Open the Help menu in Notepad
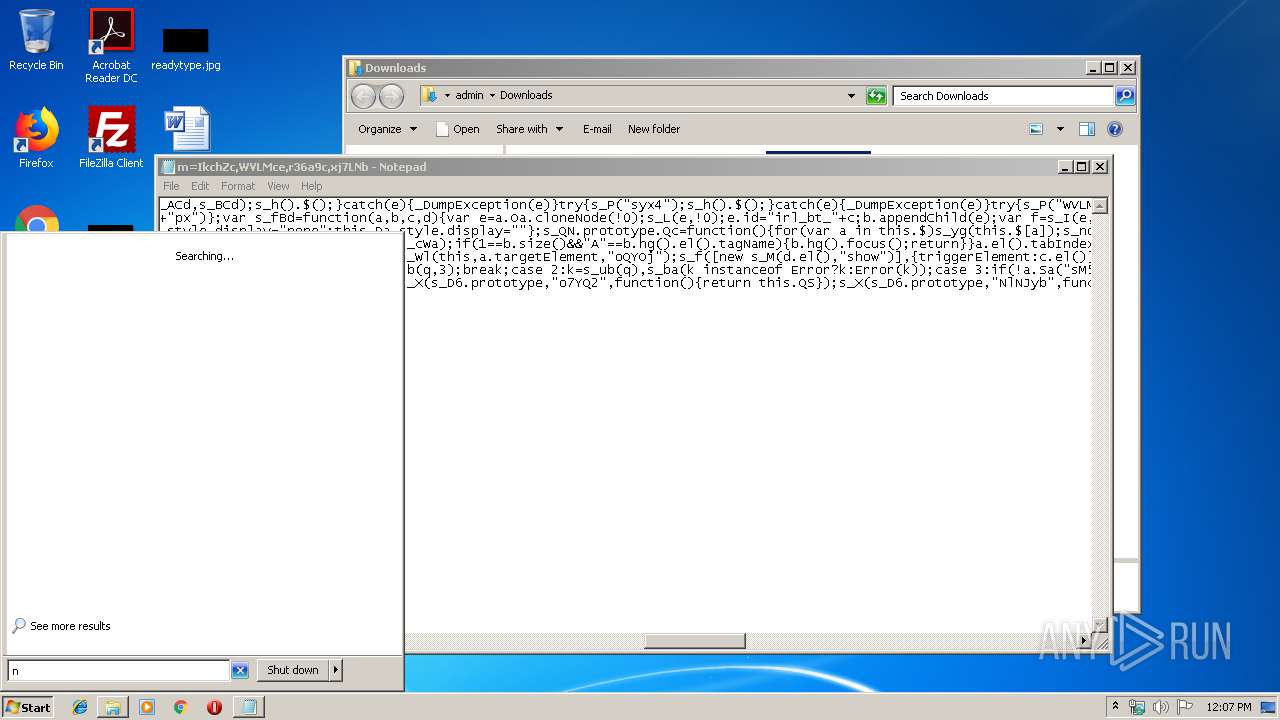 tap(312, 186)
